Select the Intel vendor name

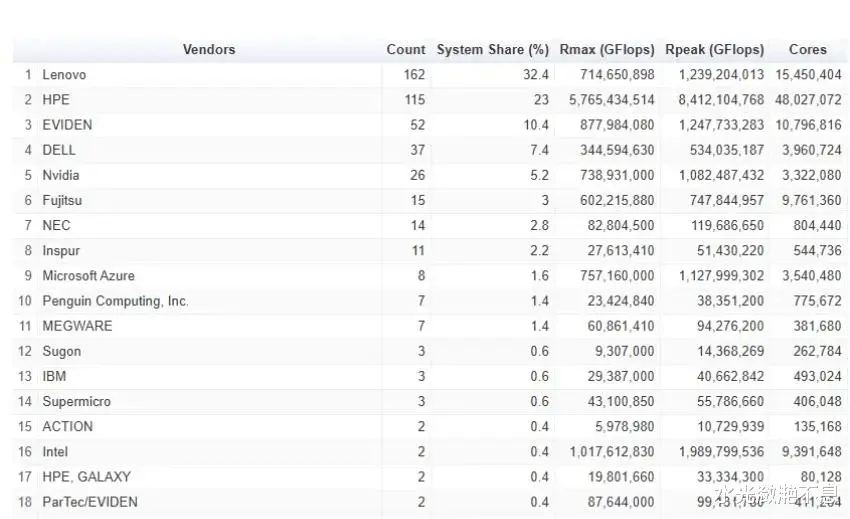pyautogui.click(x=55, y=452)
